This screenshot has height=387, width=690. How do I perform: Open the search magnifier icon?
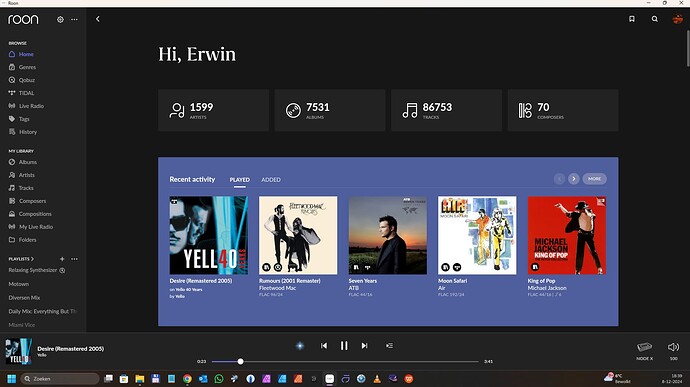tap(655, 19)
